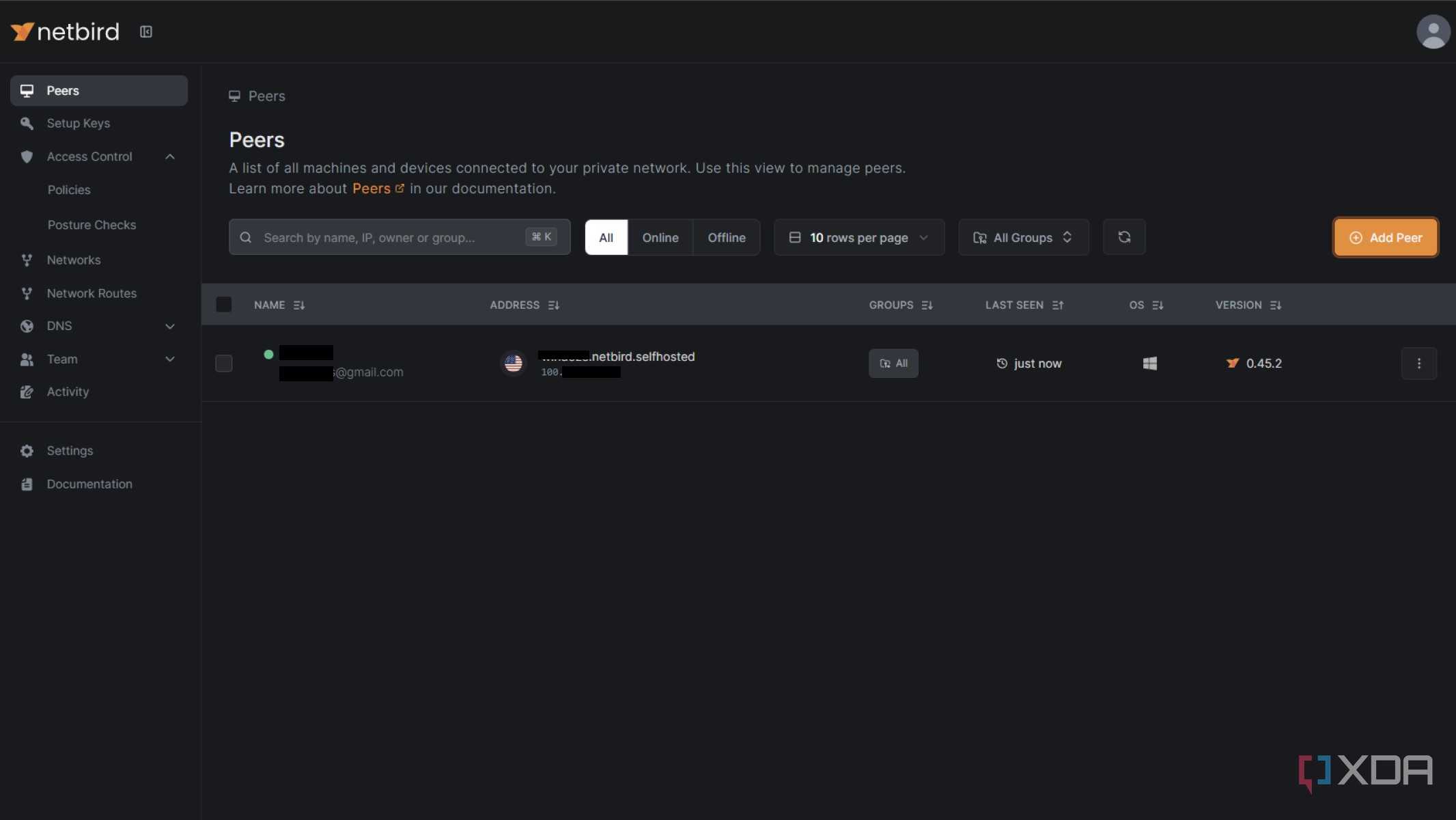This screenshot has width=1456, height=820.
Task: Click the monitor icon in the Peers breadcrumb
Action: point(234,96)
